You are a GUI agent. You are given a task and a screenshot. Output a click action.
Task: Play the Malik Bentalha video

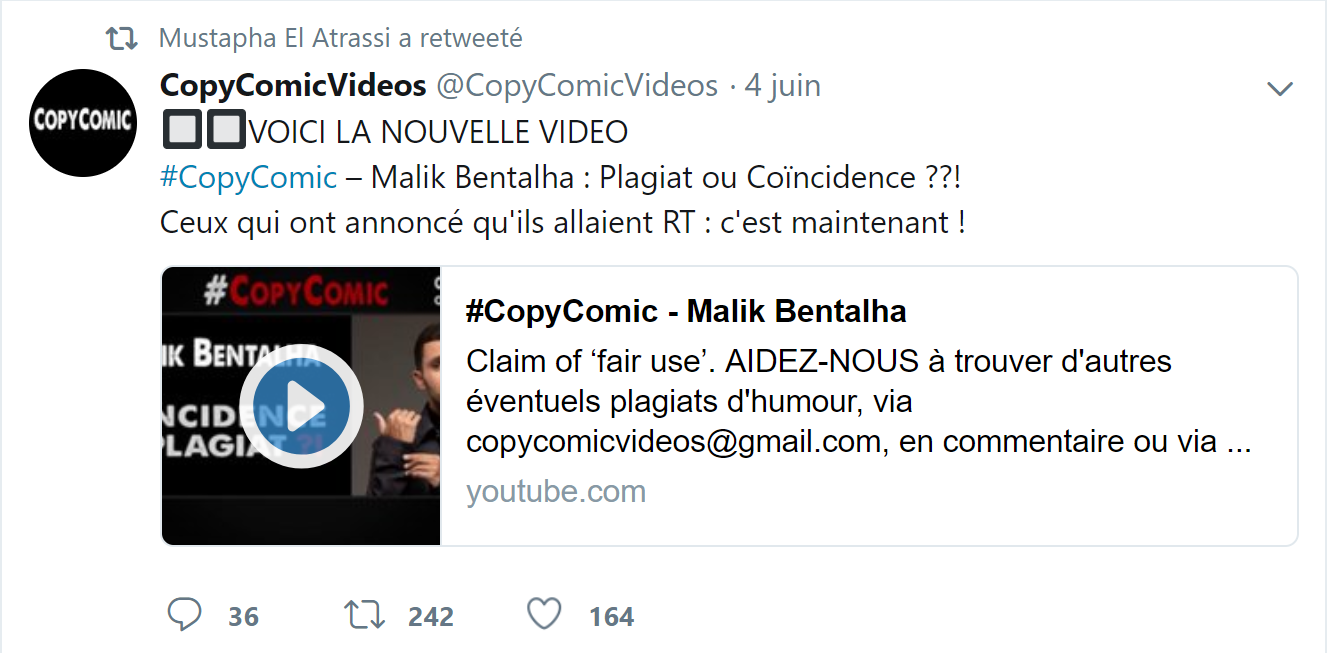pos(301,406)
